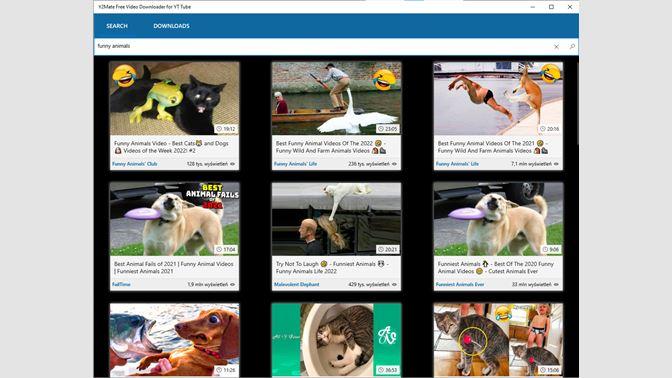Switch to the DOWNLOADS tab

click(171, 26)
